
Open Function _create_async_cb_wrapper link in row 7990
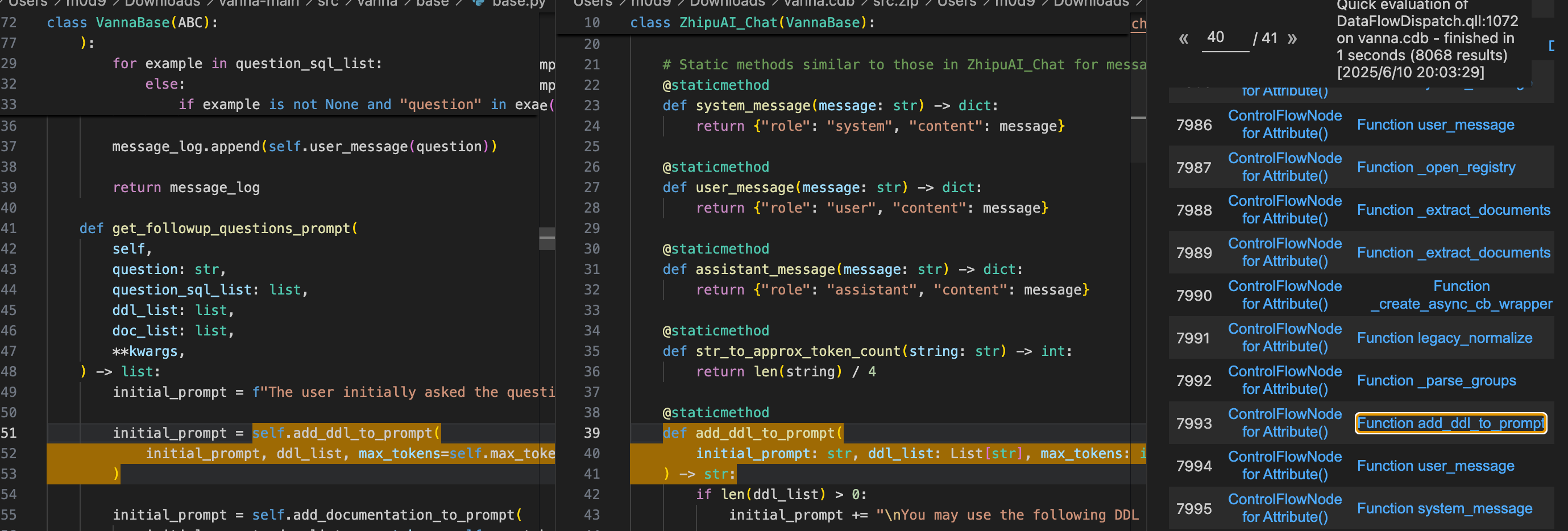point(1461,294)
